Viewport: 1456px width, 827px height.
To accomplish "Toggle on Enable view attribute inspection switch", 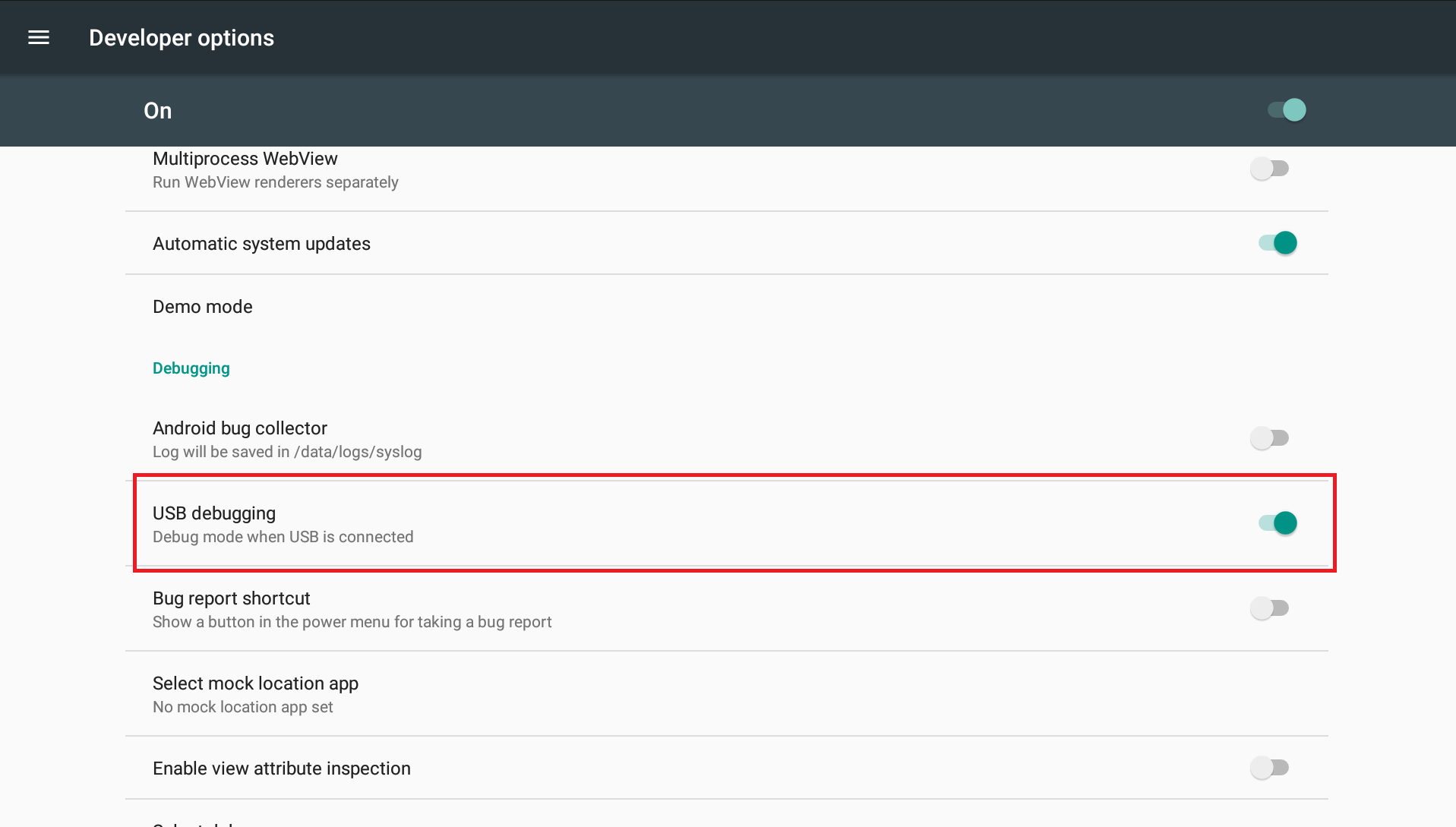I will [x=1269, y=768].
